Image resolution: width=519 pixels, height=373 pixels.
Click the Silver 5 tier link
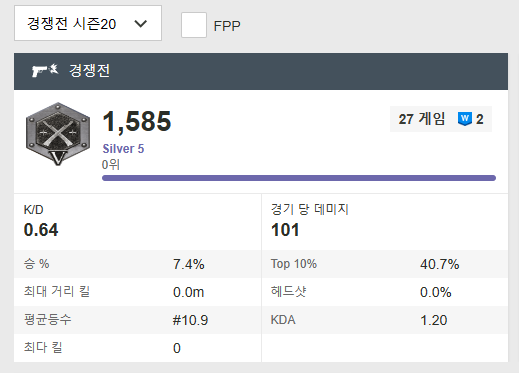pyautogui.click(x=123, y=149)
